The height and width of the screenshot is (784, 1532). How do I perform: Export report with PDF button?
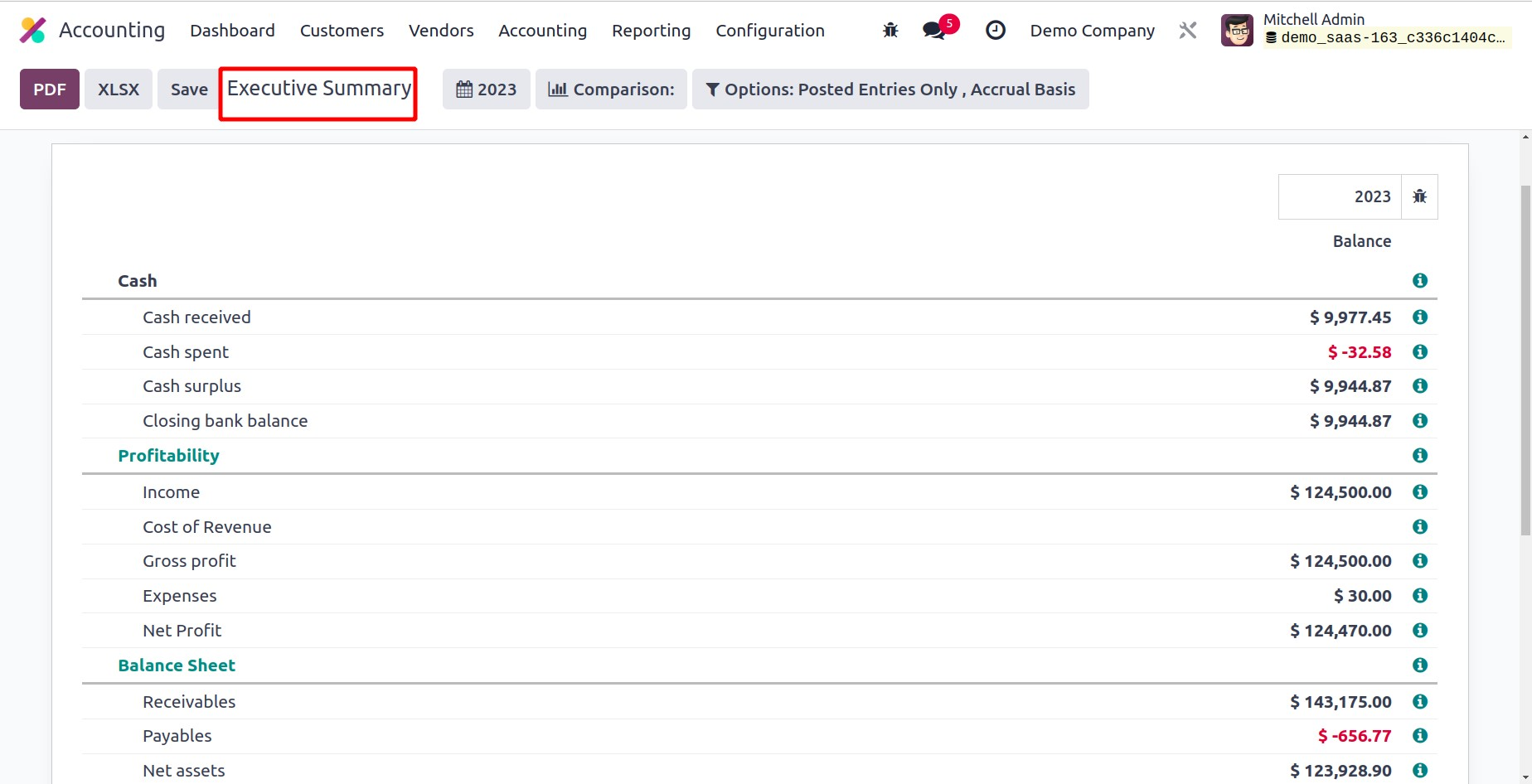click(x=50, y=90)
